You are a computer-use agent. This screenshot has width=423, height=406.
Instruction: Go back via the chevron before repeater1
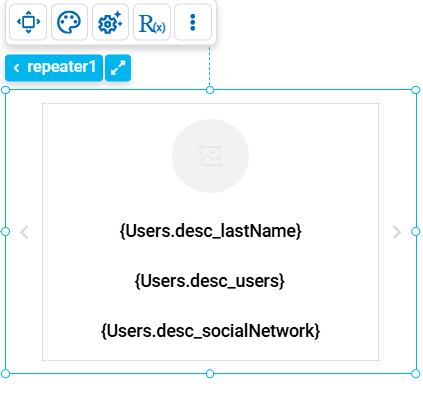[16, 68]
